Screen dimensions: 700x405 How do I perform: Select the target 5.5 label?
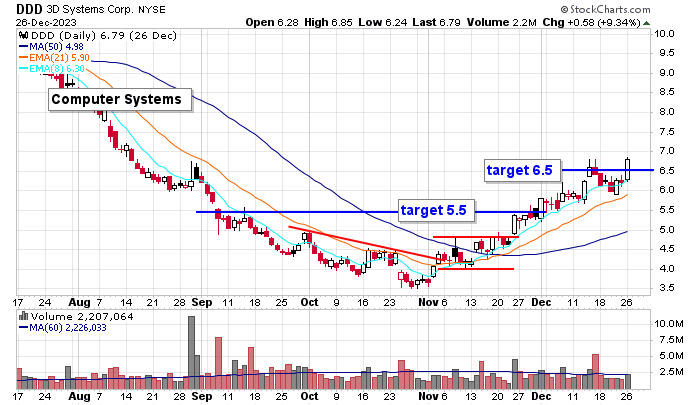(436, 210)
